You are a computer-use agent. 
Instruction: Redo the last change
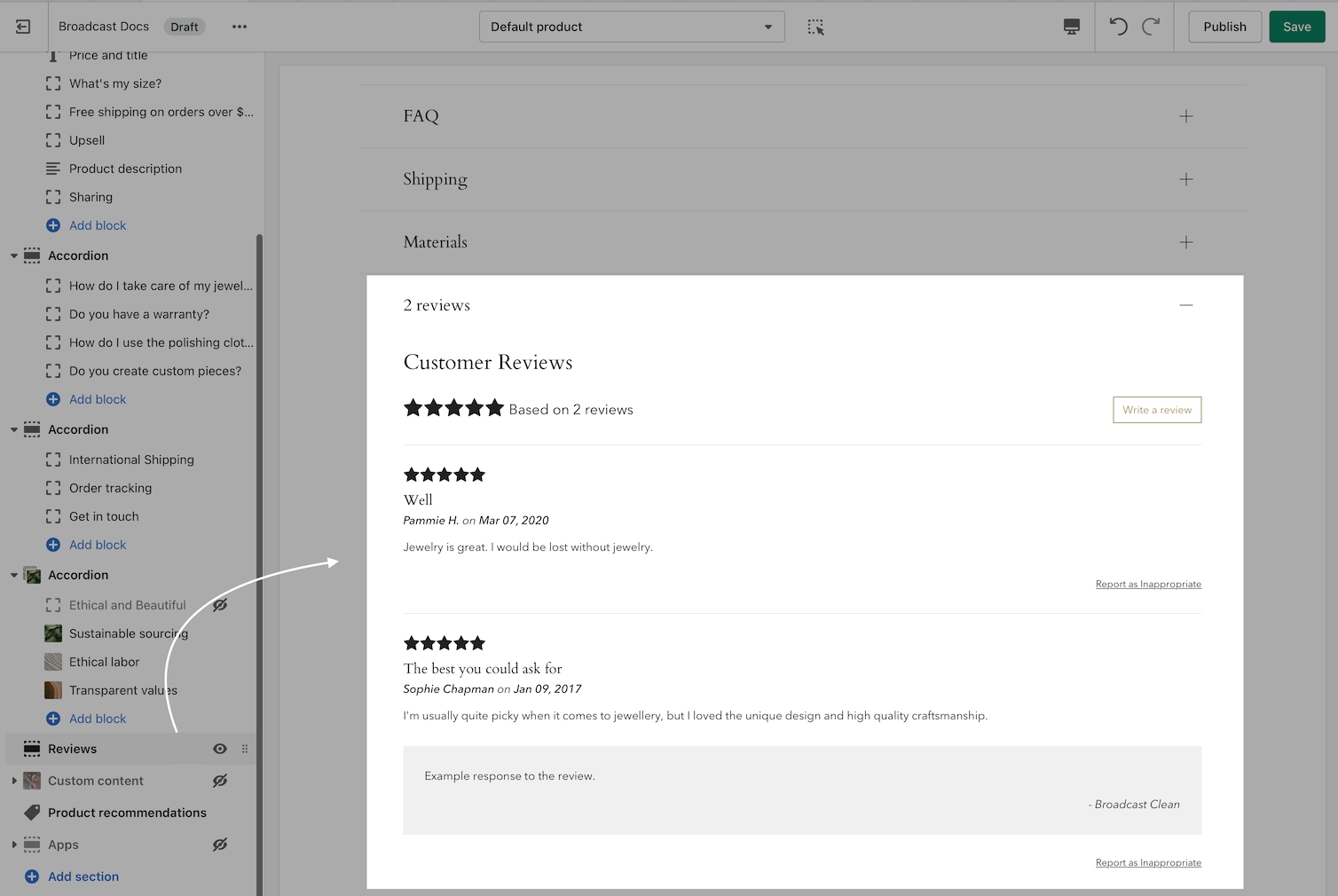click(x=1151, y=27)
